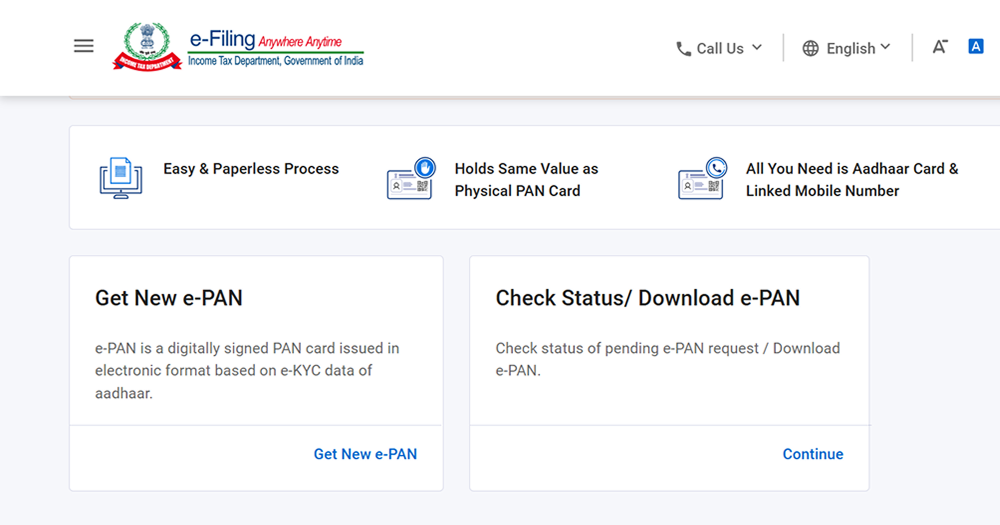Click the globe language icon

811,48
